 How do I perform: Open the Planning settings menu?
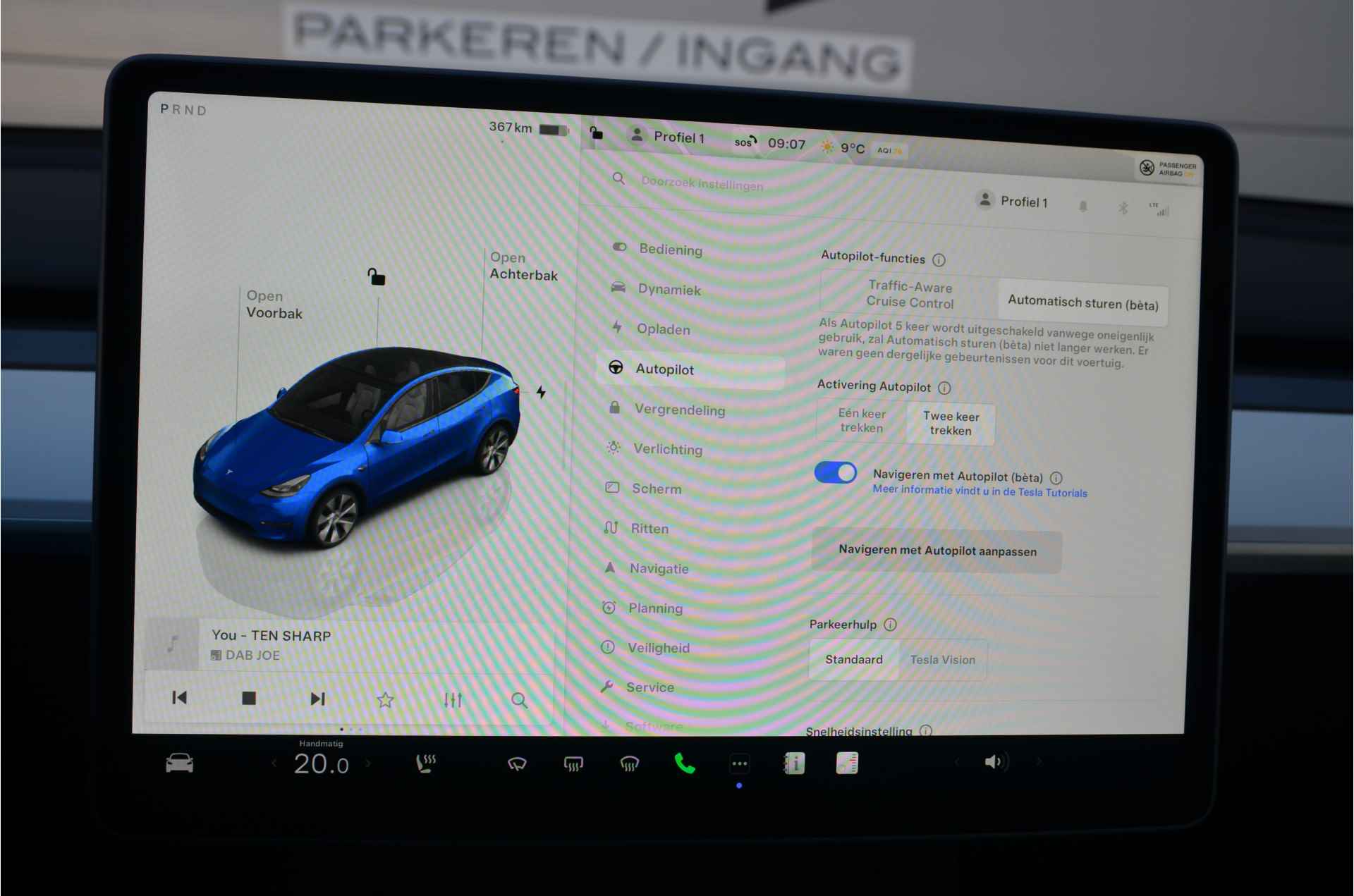[x=642, y=608]
